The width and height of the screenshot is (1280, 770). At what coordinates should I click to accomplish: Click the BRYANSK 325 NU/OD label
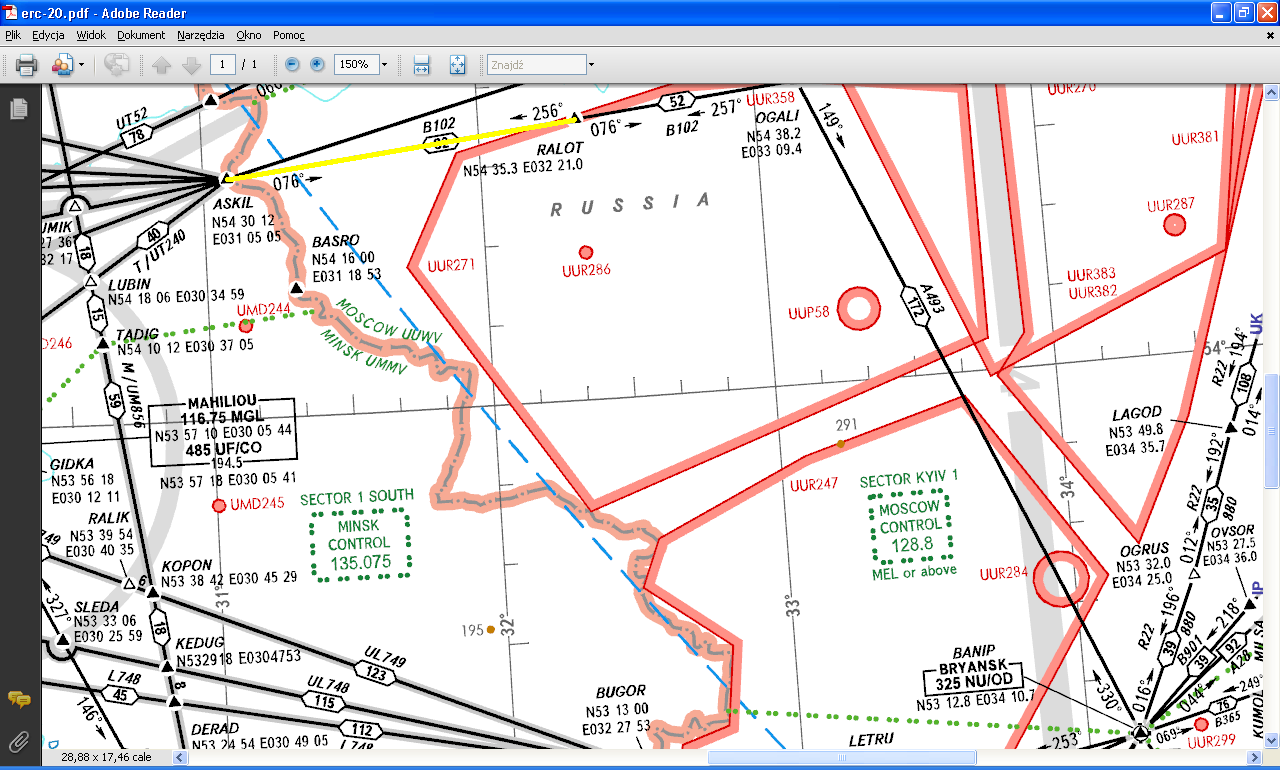[973, 678]
